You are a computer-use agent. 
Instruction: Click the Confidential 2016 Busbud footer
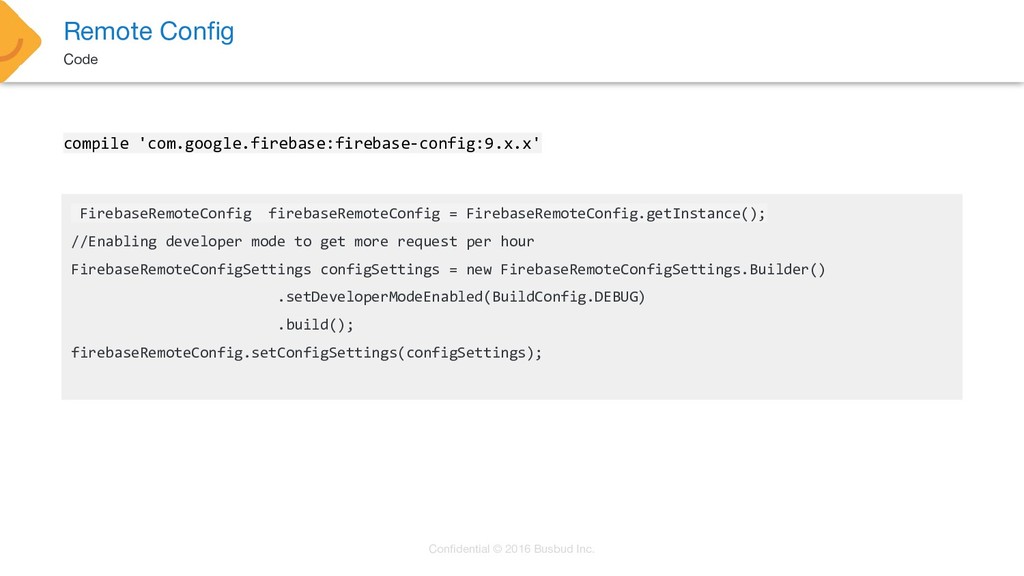(x=511, y=549)
